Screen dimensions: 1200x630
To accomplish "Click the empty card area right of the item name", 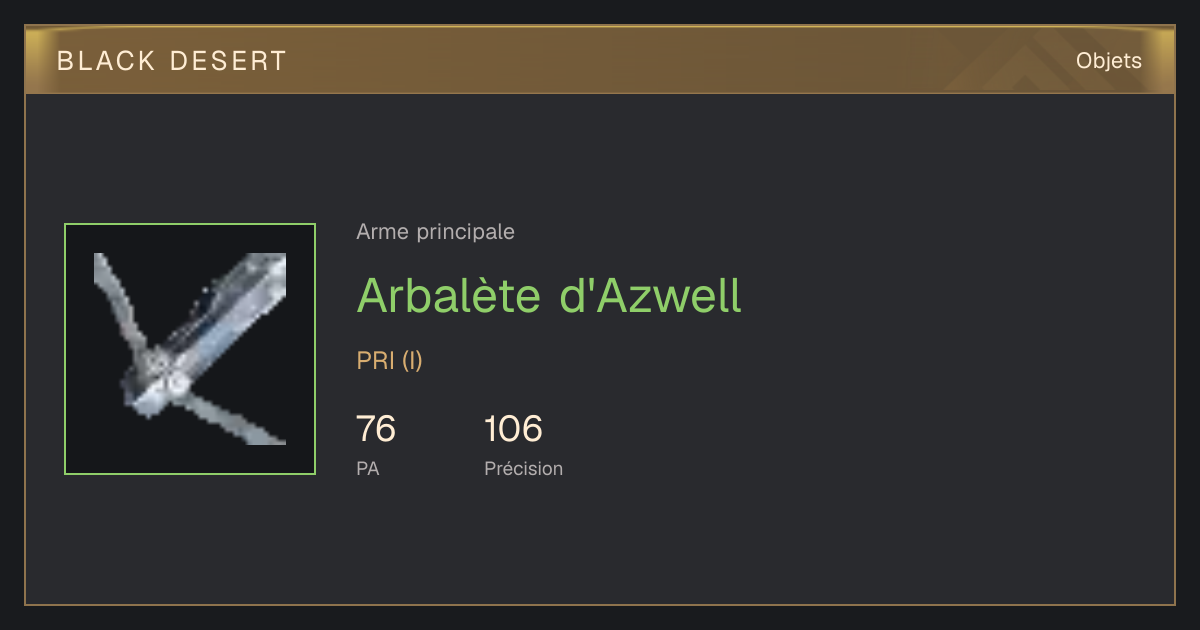I will 950,295.
